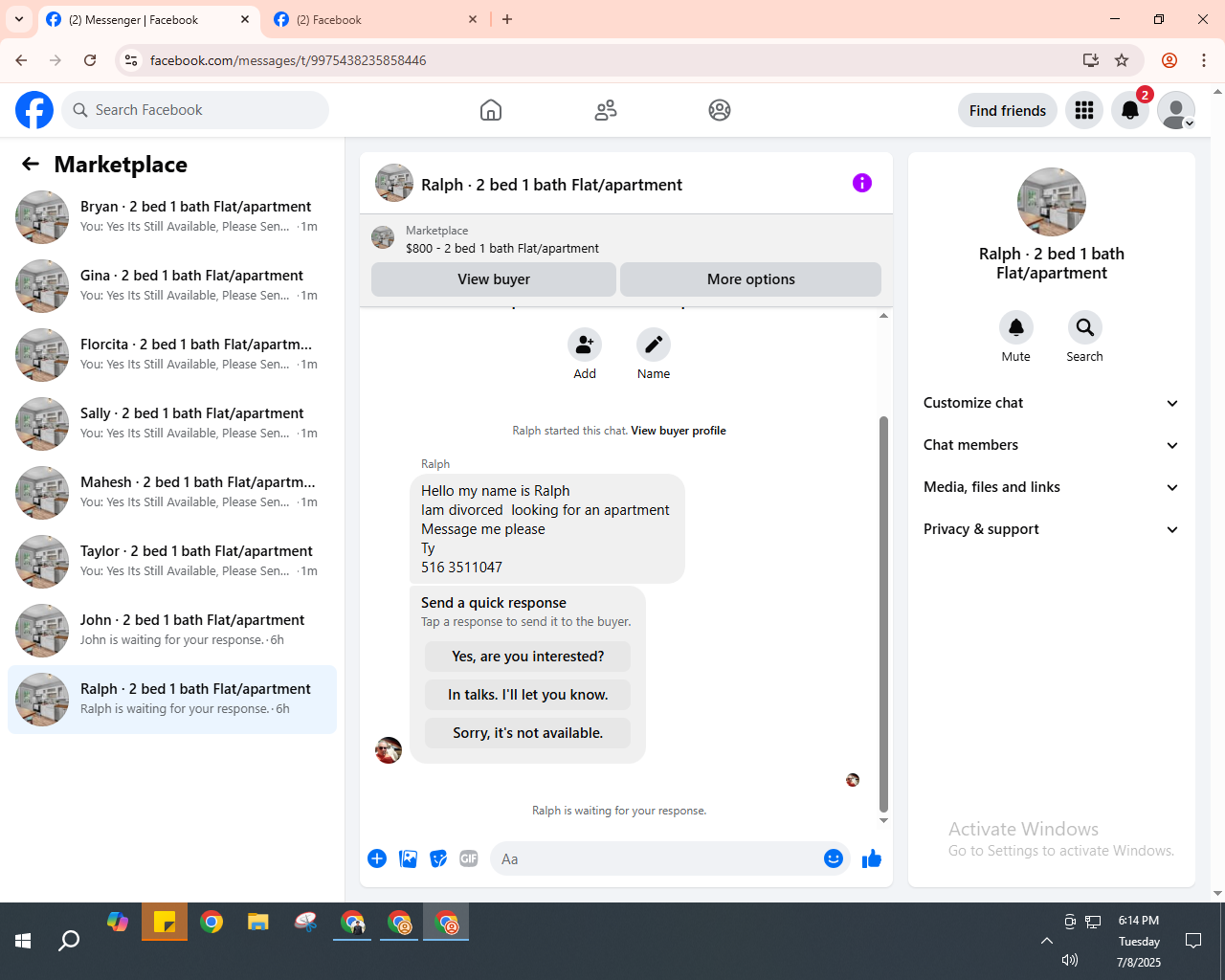
Task: Install app icon in address bar
Action: (1091, 60)
